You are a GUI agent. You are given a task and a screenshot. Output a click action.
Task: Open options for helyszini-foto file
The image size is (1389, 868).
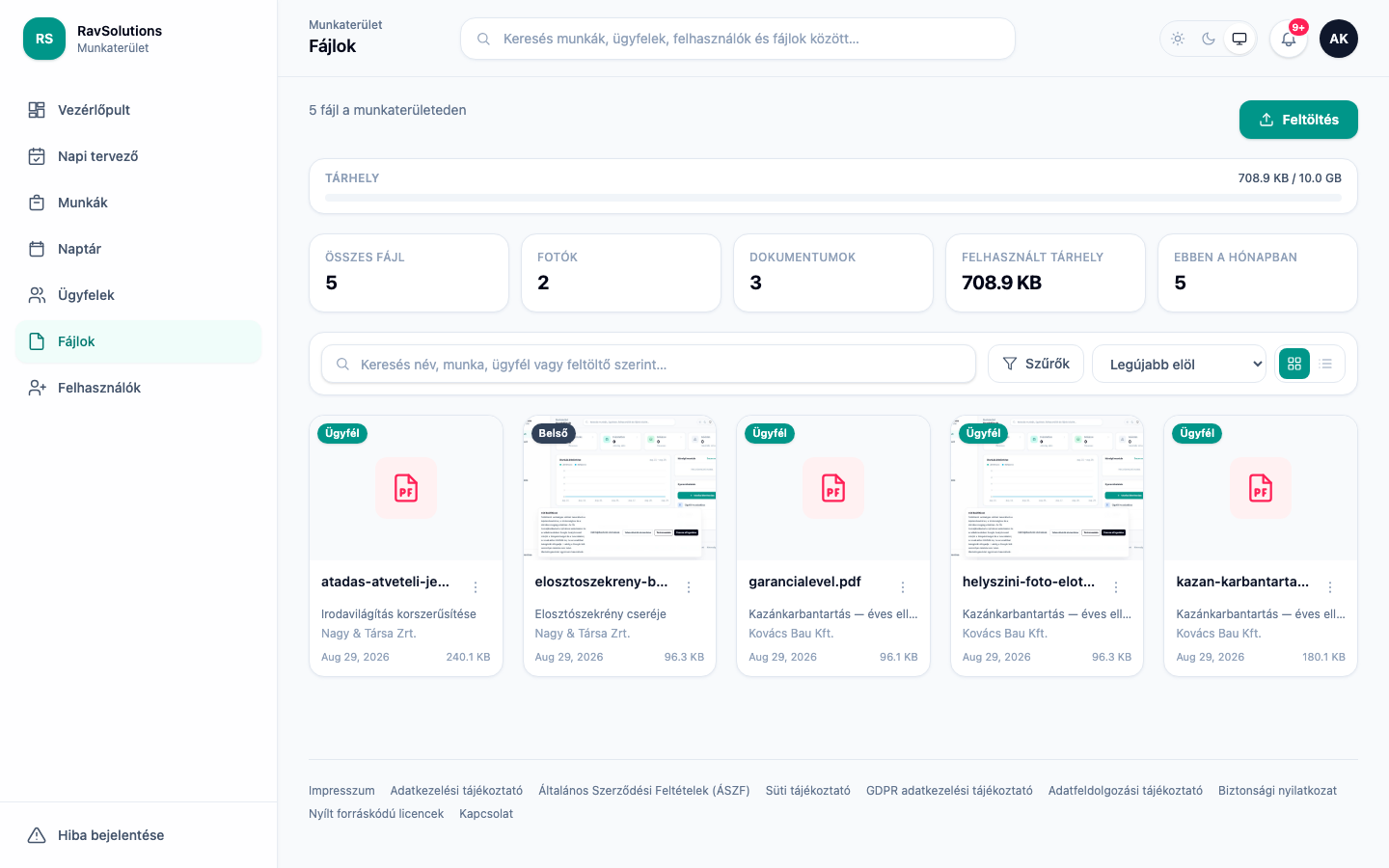click(1116, 587)
